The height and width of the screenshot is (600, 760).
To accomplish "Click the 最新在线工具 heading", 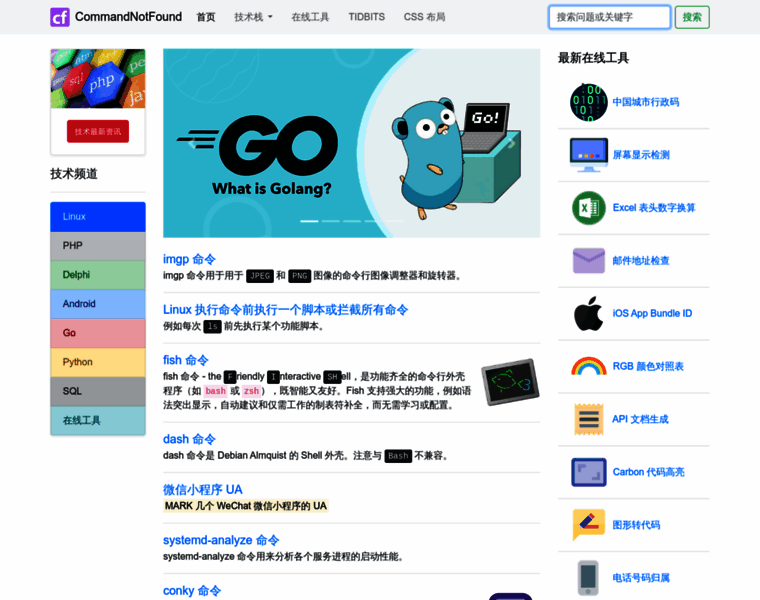I will pos(593,58).
